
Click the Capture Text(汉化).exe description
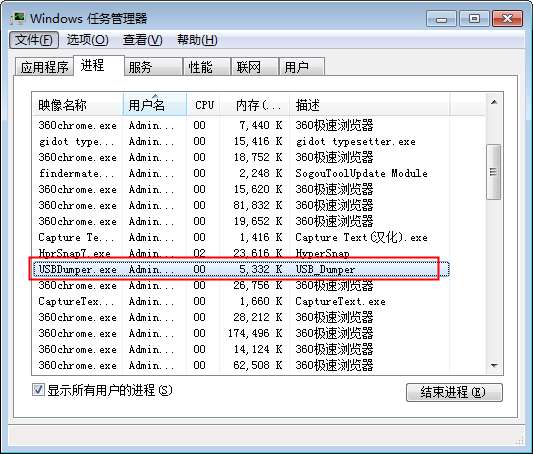click(361, 237)
